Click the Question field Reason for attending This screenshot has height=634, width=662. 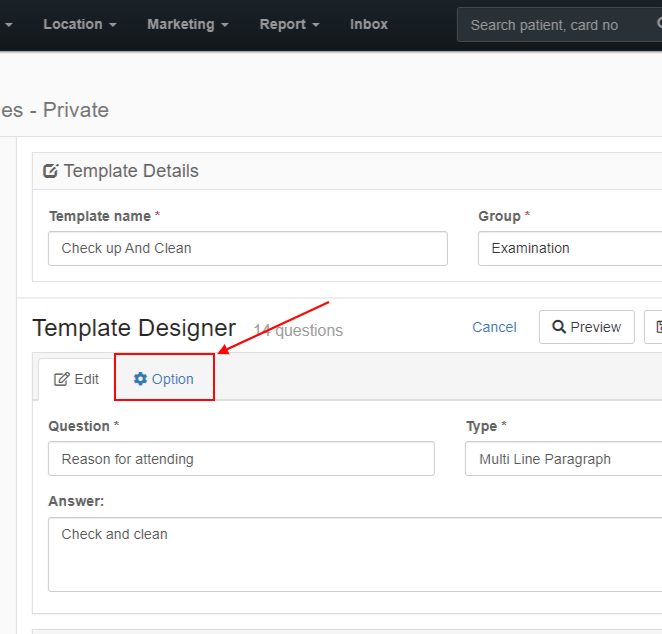coord(241,459)
